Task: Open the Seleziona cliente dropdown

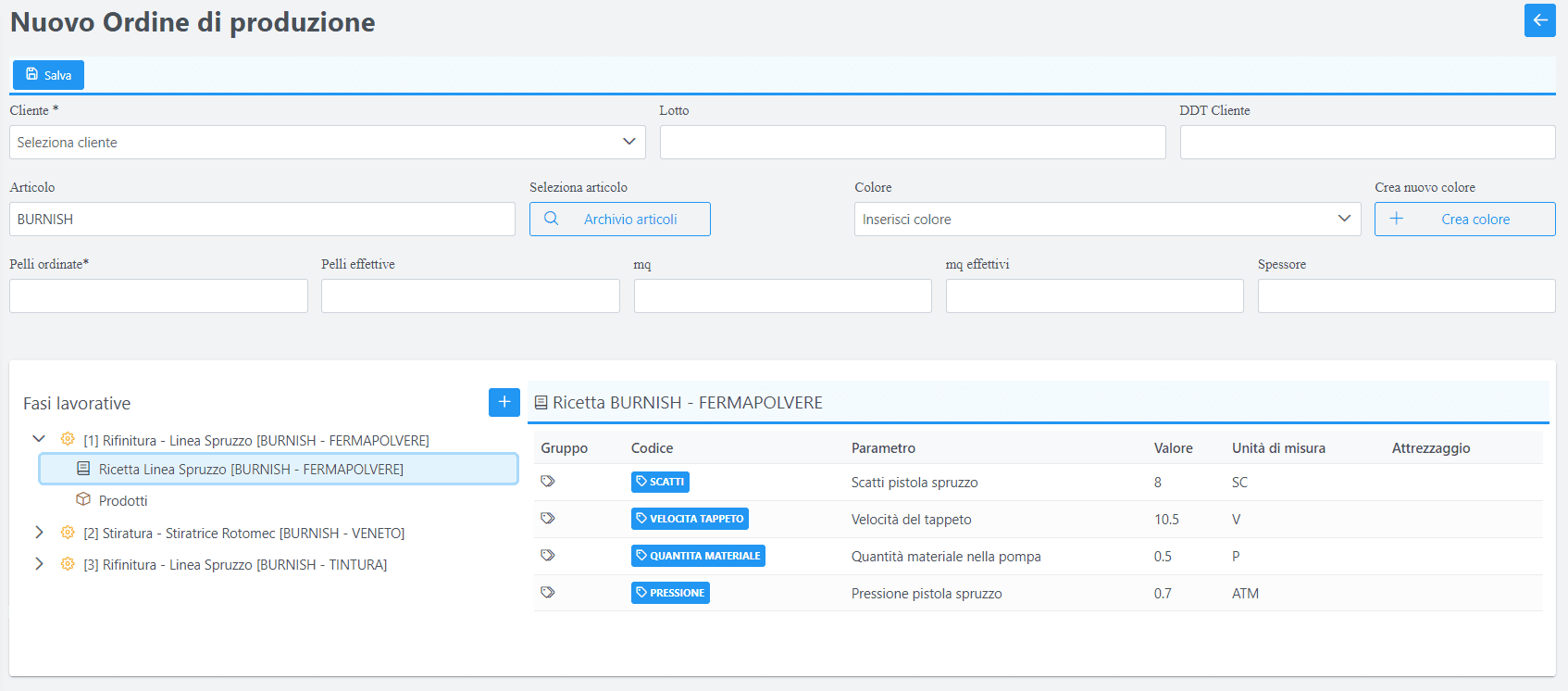Action: pos(328,143)
